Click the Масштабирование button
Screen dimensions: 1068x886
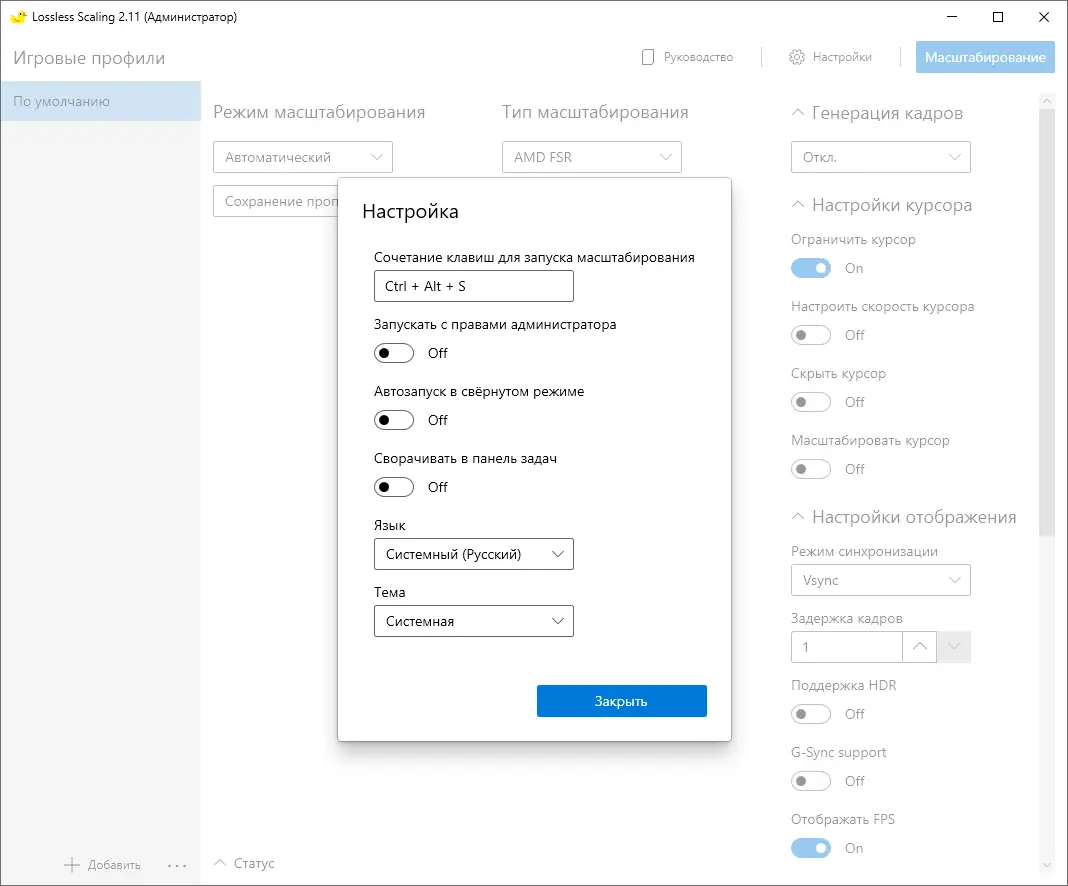tap(985, 57)
